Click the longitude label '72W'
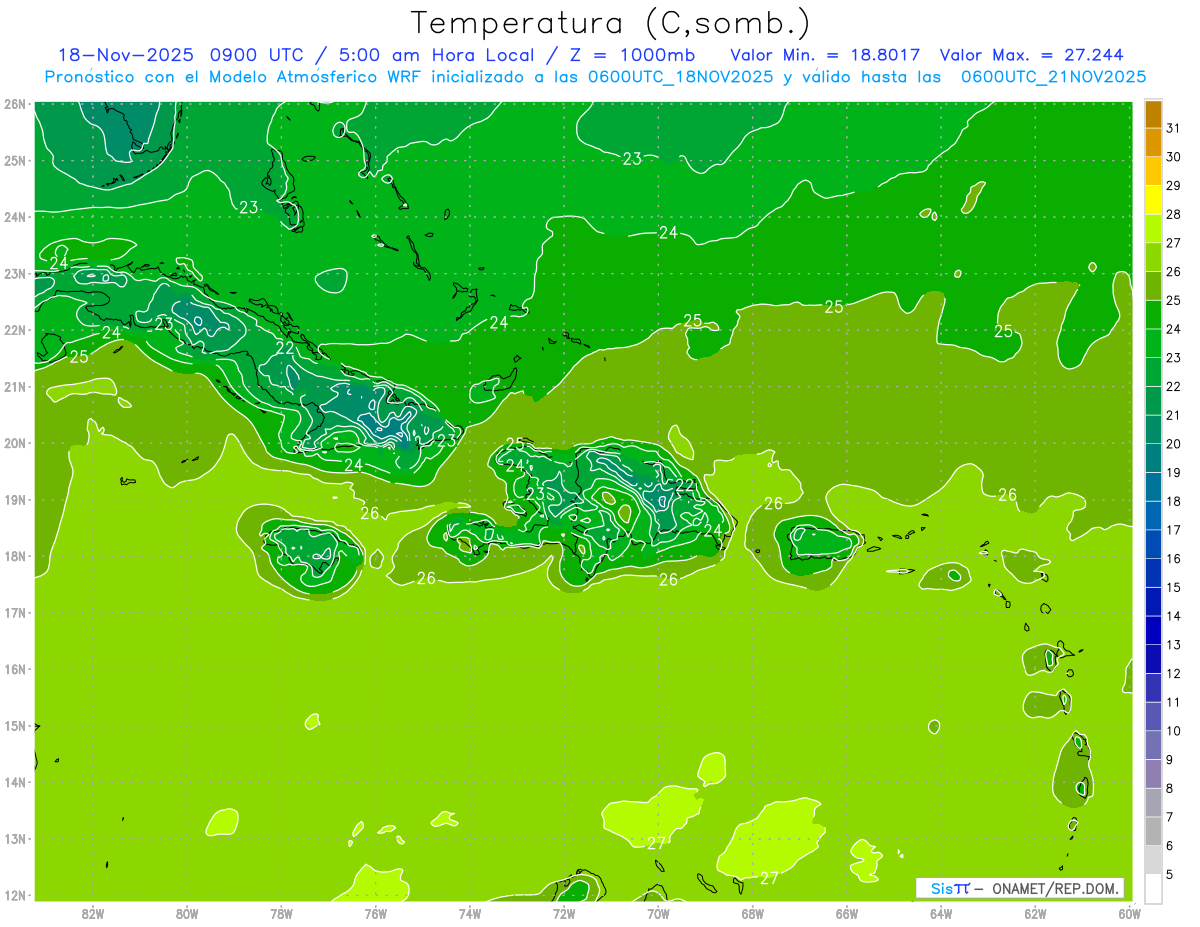Screen dimensions: 1200x927 click(x=564, y=913)
